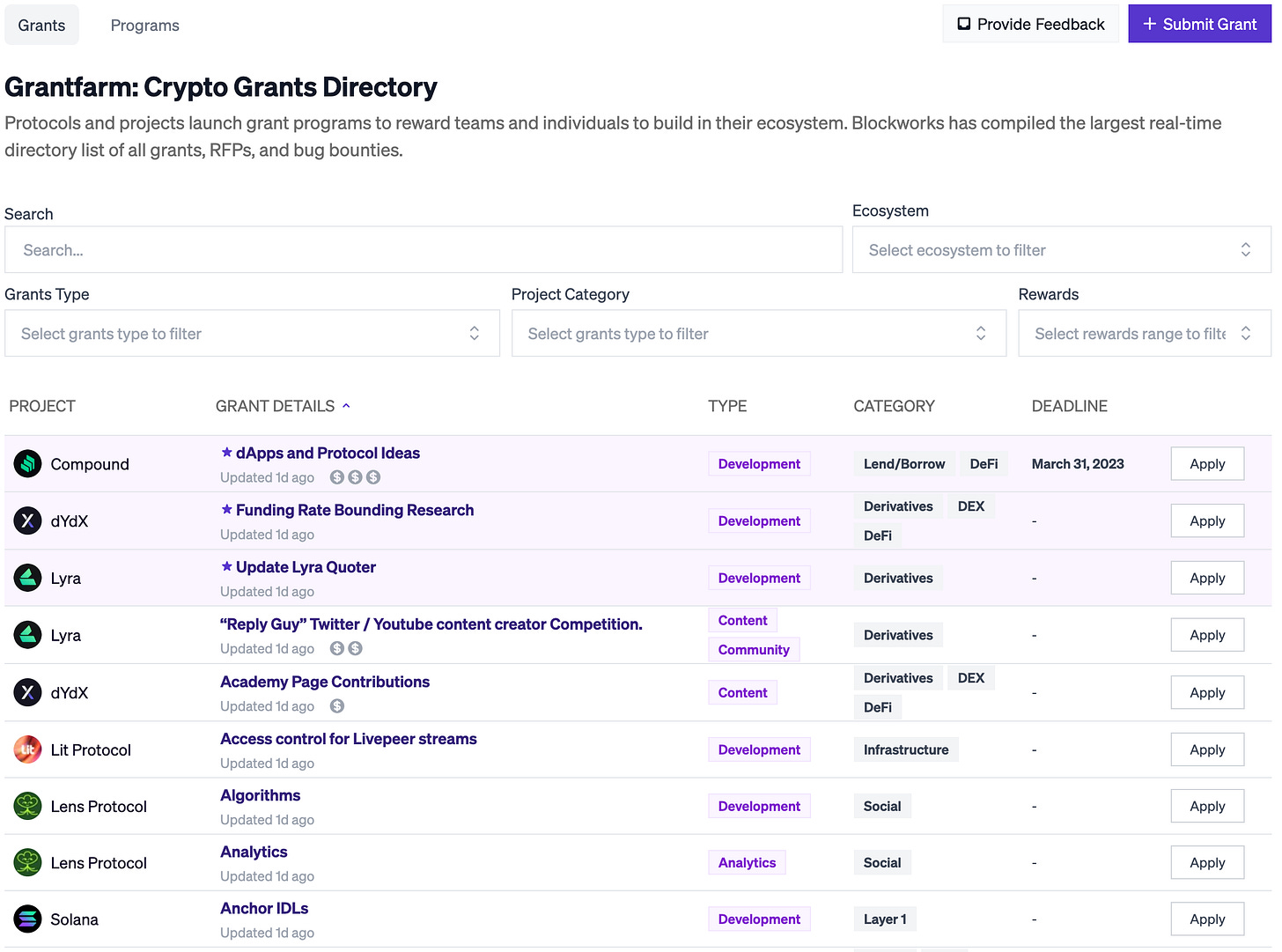This screenshot has width=1282, height=952.
Task: Click Lens Protocol logo in Algorithms row
Action: [28, 806]
